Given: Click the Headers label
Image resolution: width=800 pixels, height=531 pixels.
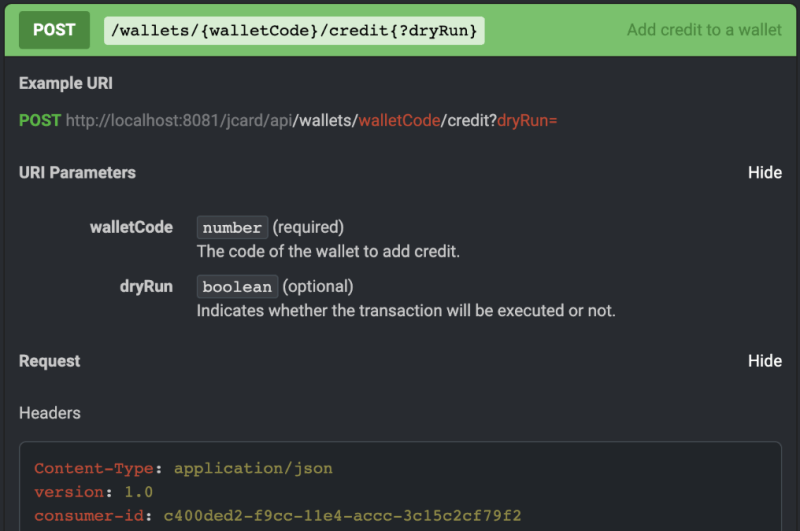Looking at the screenshot, I should (50, 413).
